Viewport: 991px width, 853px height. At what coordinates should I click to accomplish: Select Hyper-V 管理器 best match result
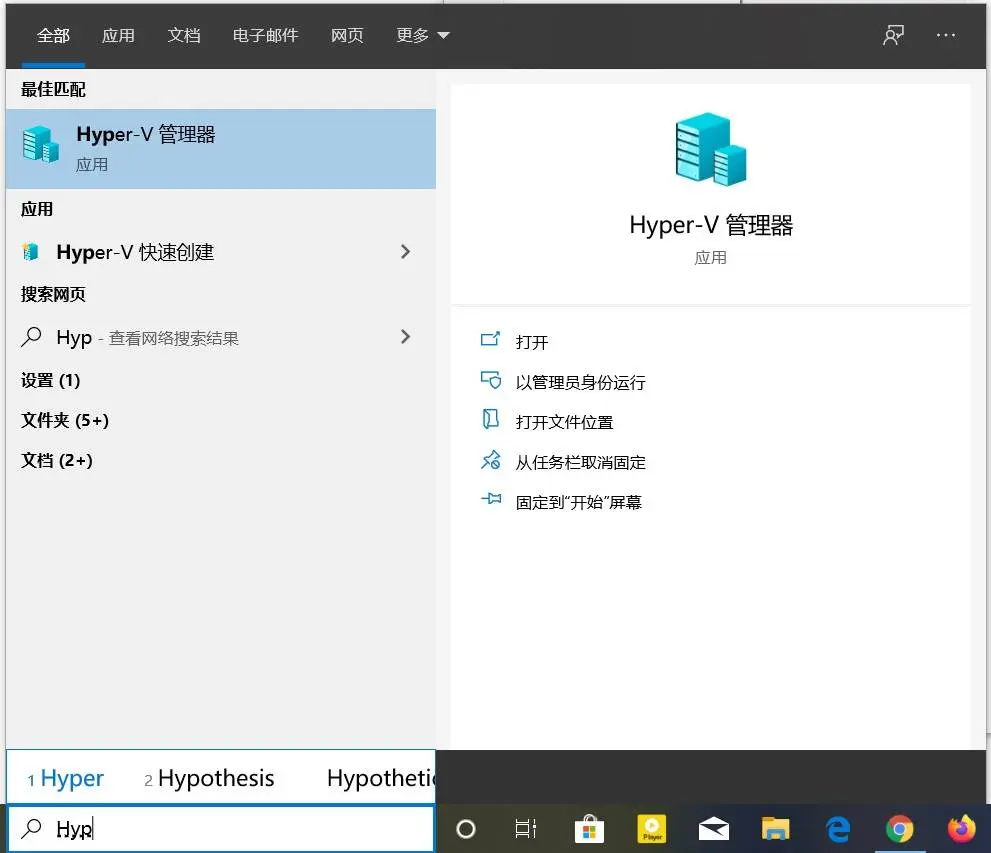click(x=221, y=149)
